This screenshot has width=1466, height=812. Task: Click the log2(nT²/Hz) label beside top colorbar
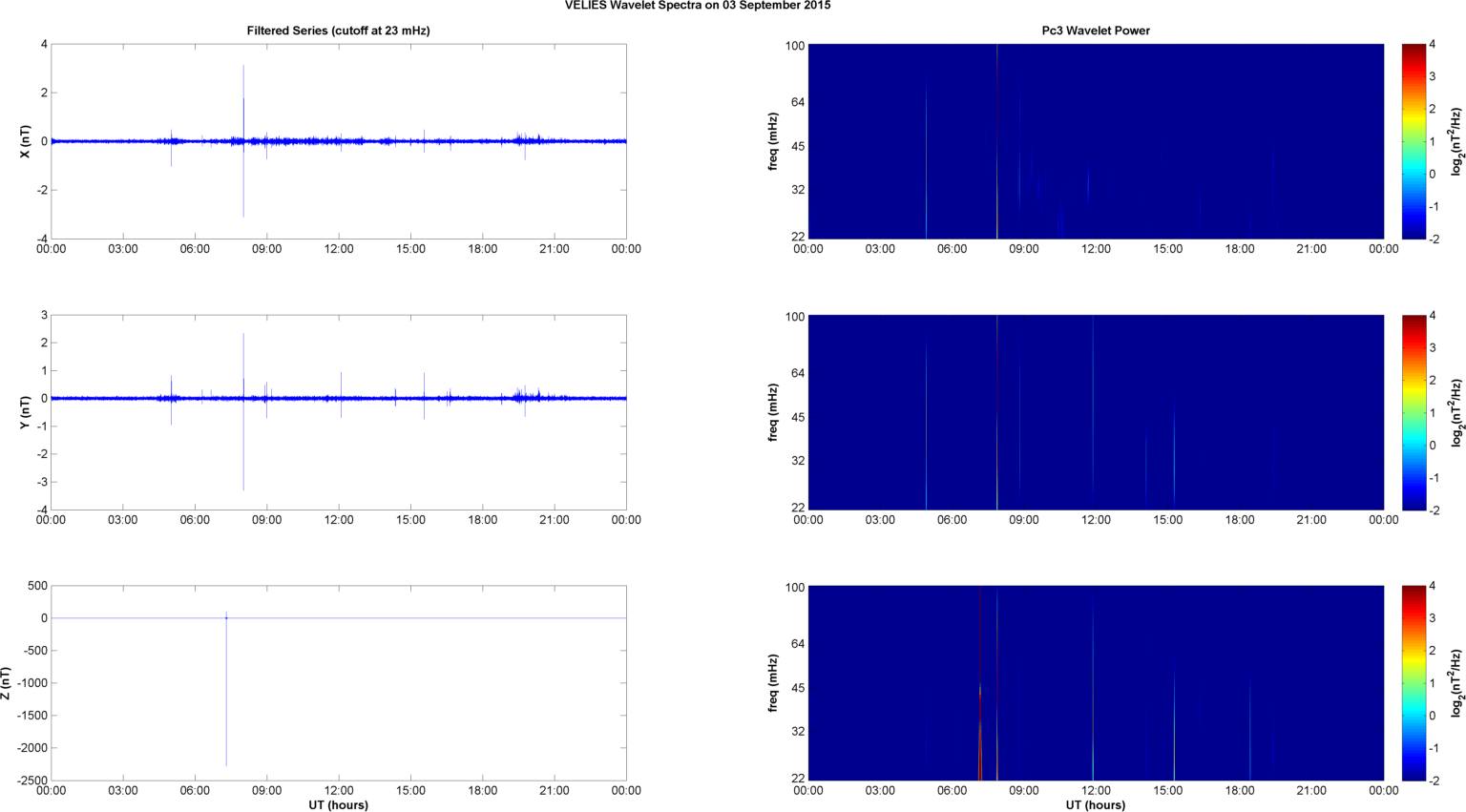pos(1456,141)
